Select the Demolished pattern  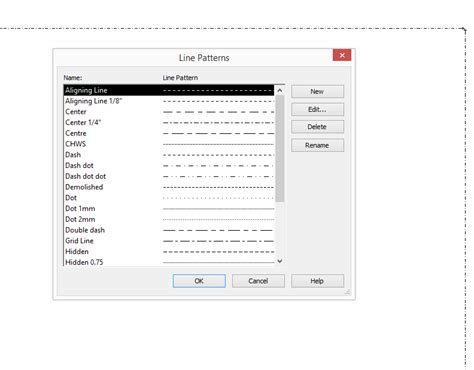coord(169,187)
